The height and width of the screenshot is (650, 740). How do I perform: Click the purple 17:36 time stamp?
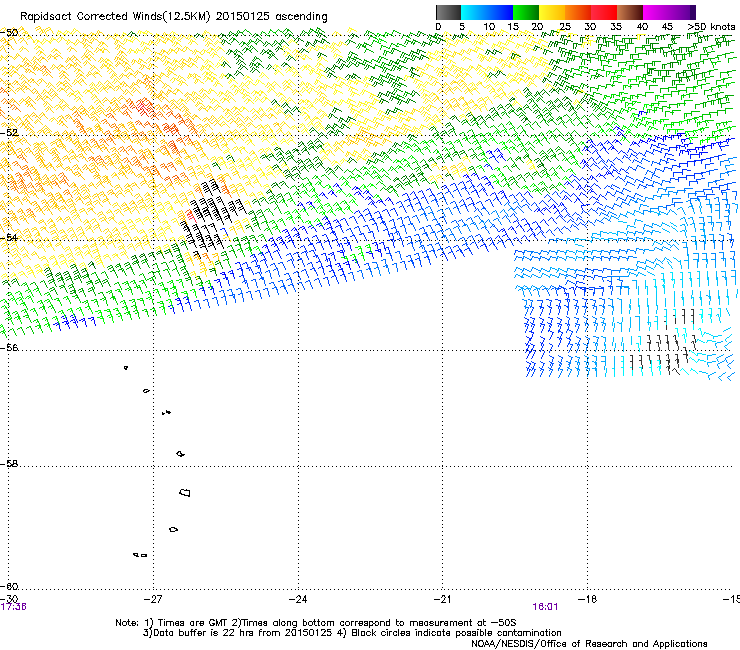click(x=13, y=607)
